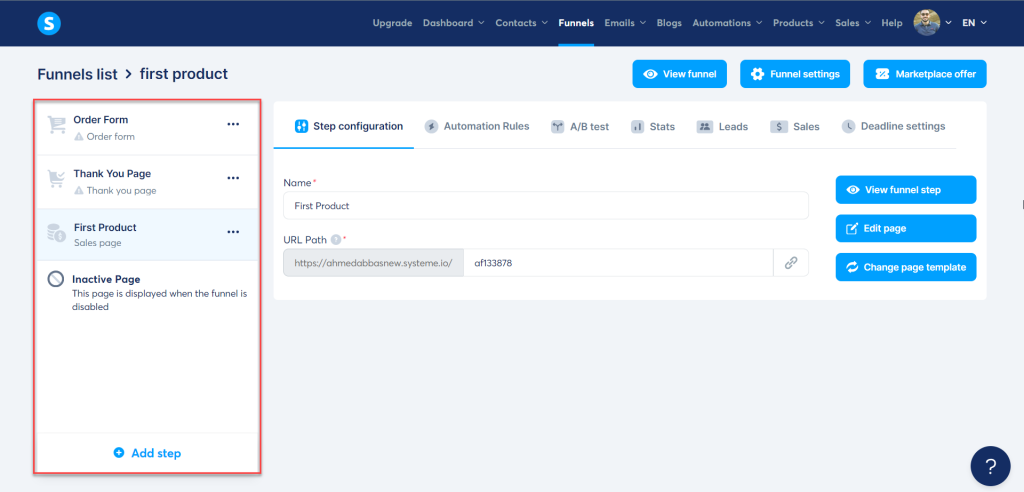Viewport: 1024px width, 492px height.
Task: Switch to the A/B test tab
Action: [579, 127]
